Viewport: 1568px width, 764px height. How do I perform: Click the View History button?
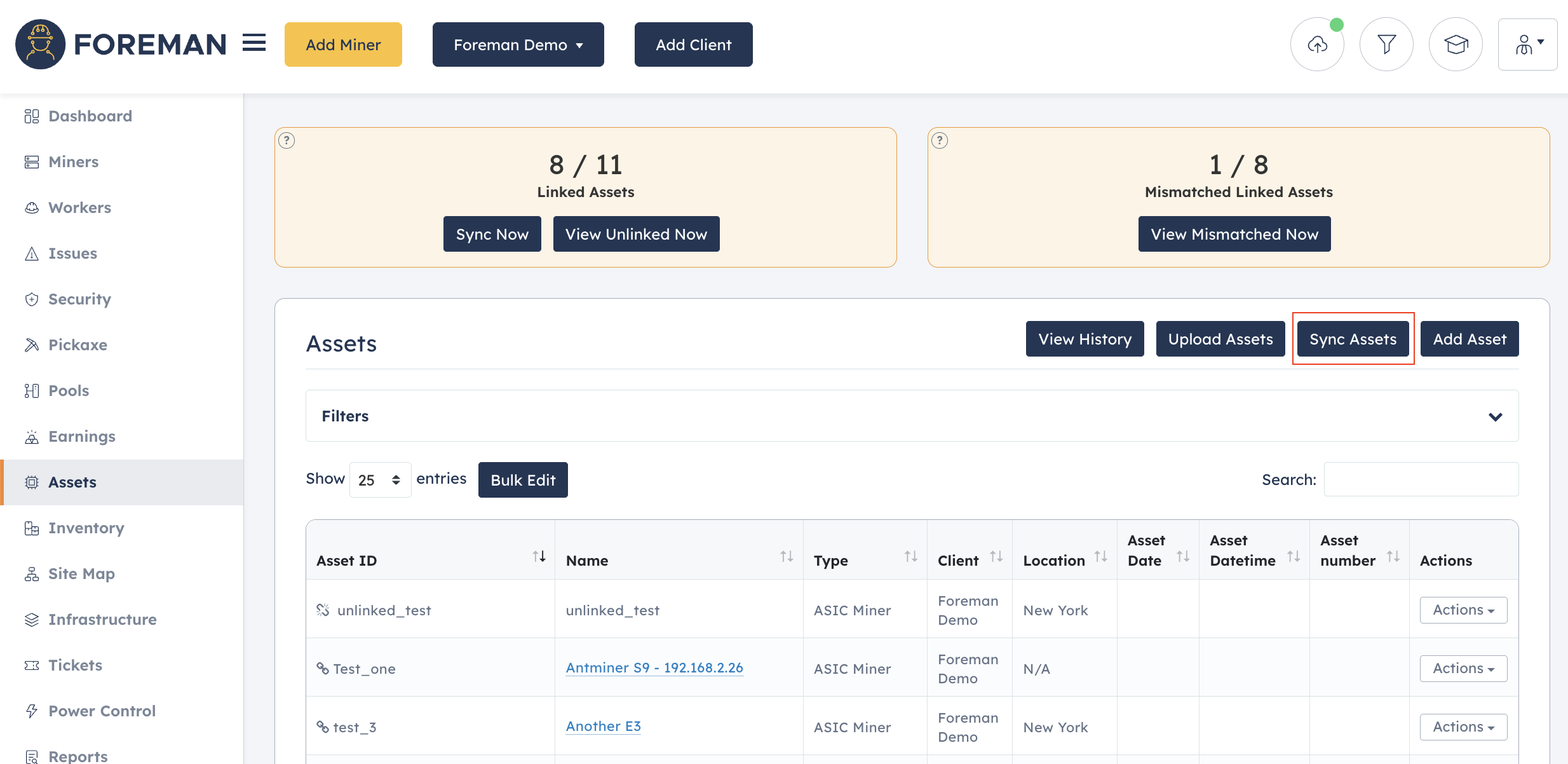click(x=1085, y=339)
